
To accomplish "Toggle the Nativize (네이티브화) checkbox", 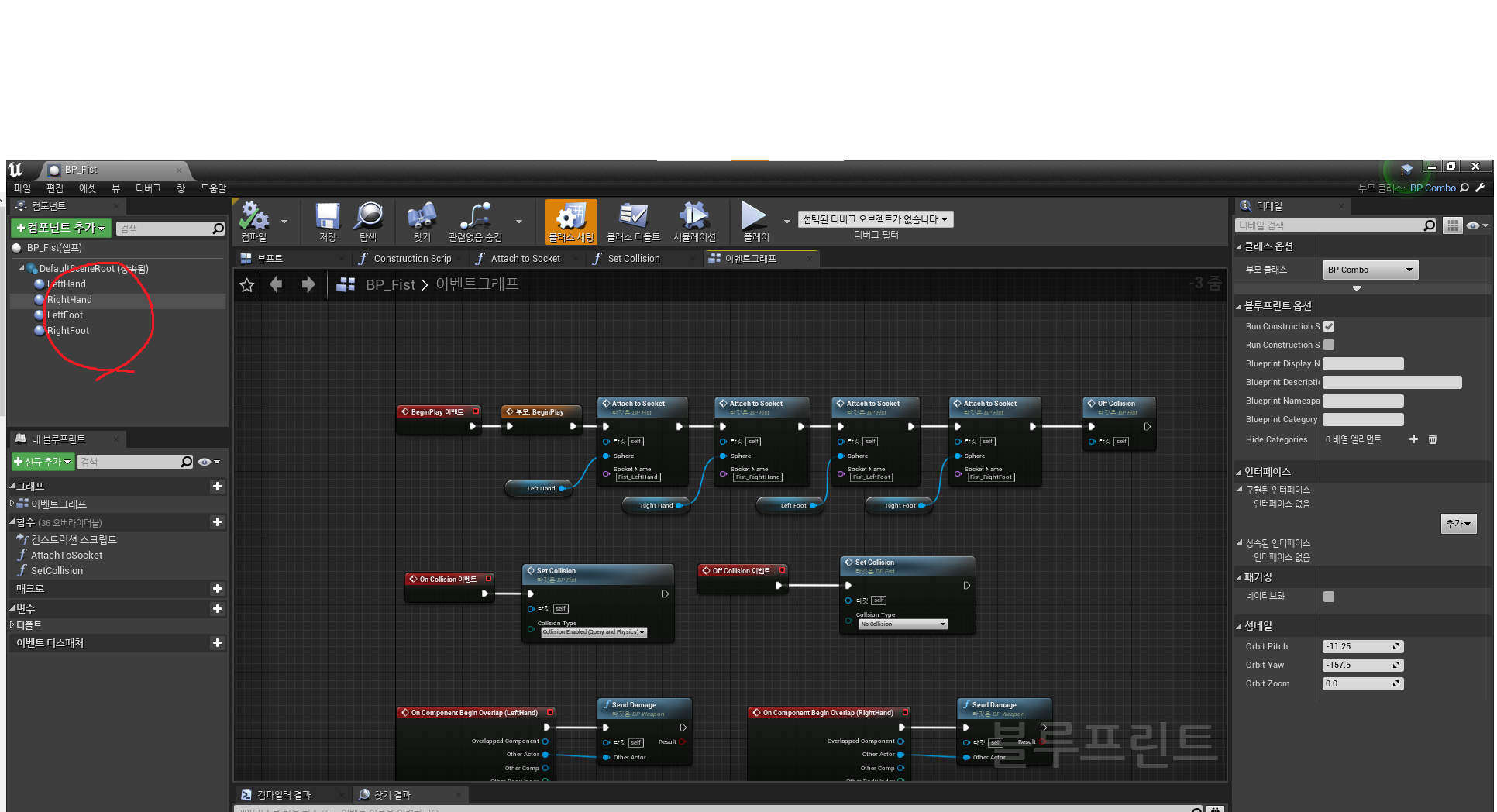I will point(1329,597).
